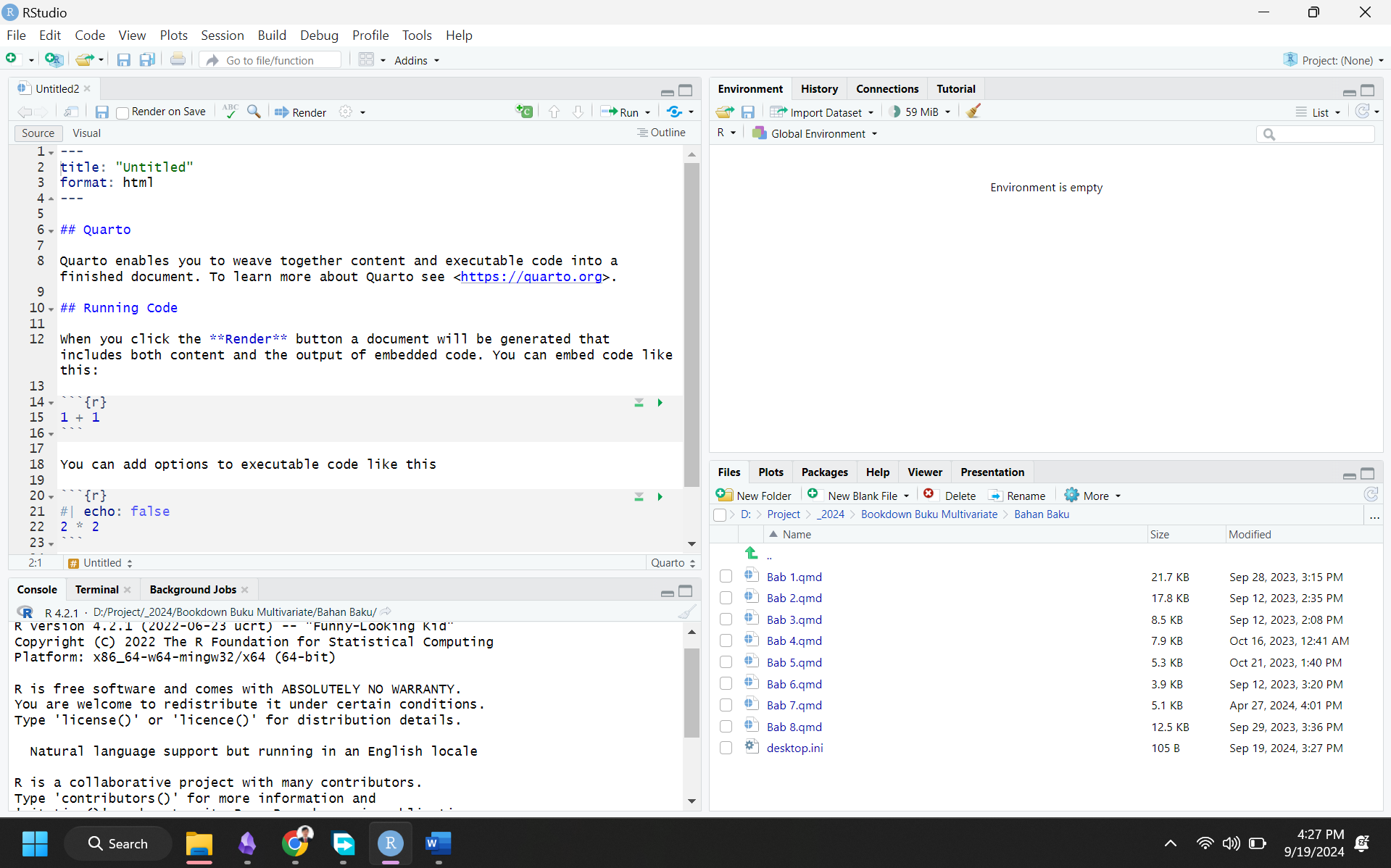Open the Global Environment dropdown
This screenshot has width=1391, height=868.
pos(815,133)
